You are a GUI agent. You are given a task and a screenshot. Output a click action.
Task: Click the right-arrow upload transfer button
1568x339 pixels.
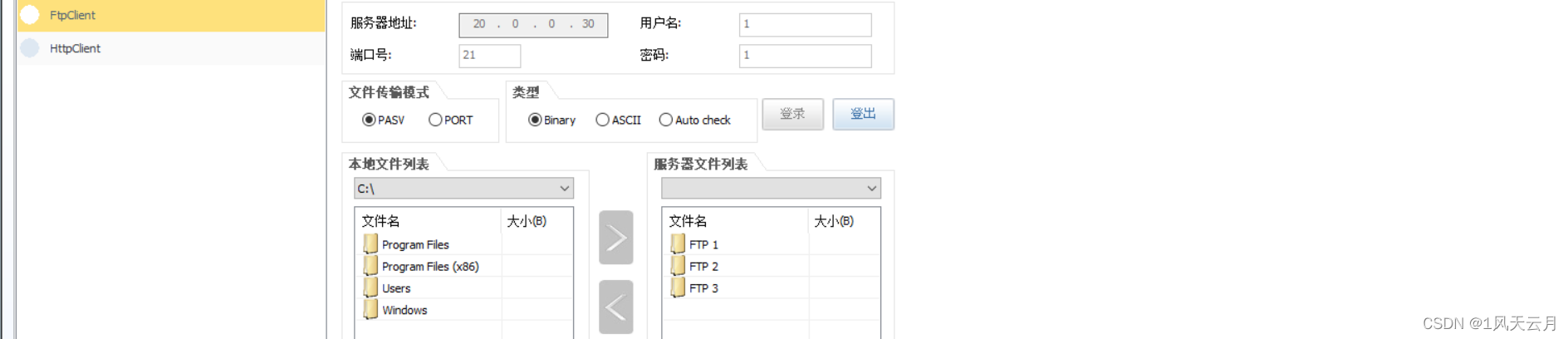615,238
